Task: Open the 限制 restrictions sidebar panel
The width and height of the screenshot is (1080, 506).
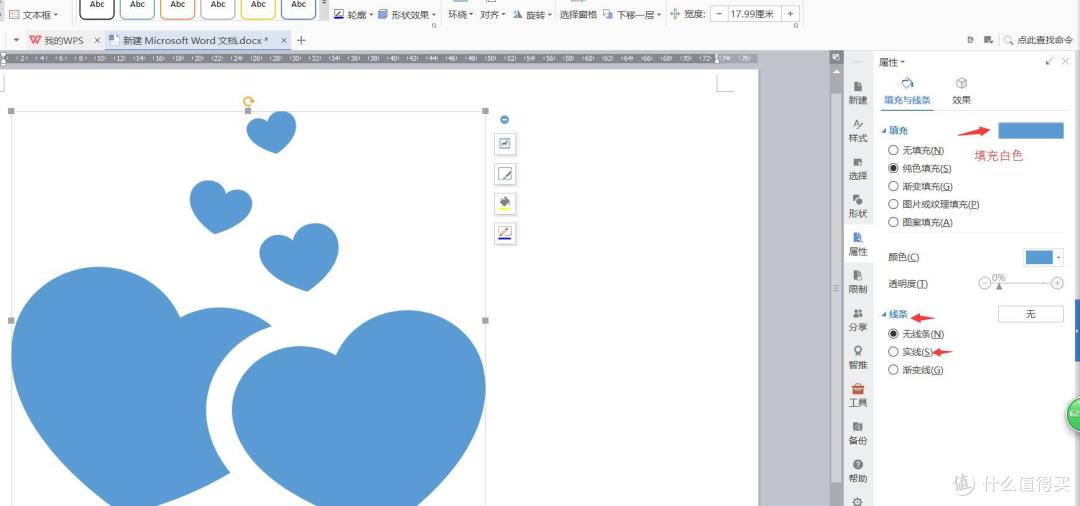Action: tap(858, 282)
